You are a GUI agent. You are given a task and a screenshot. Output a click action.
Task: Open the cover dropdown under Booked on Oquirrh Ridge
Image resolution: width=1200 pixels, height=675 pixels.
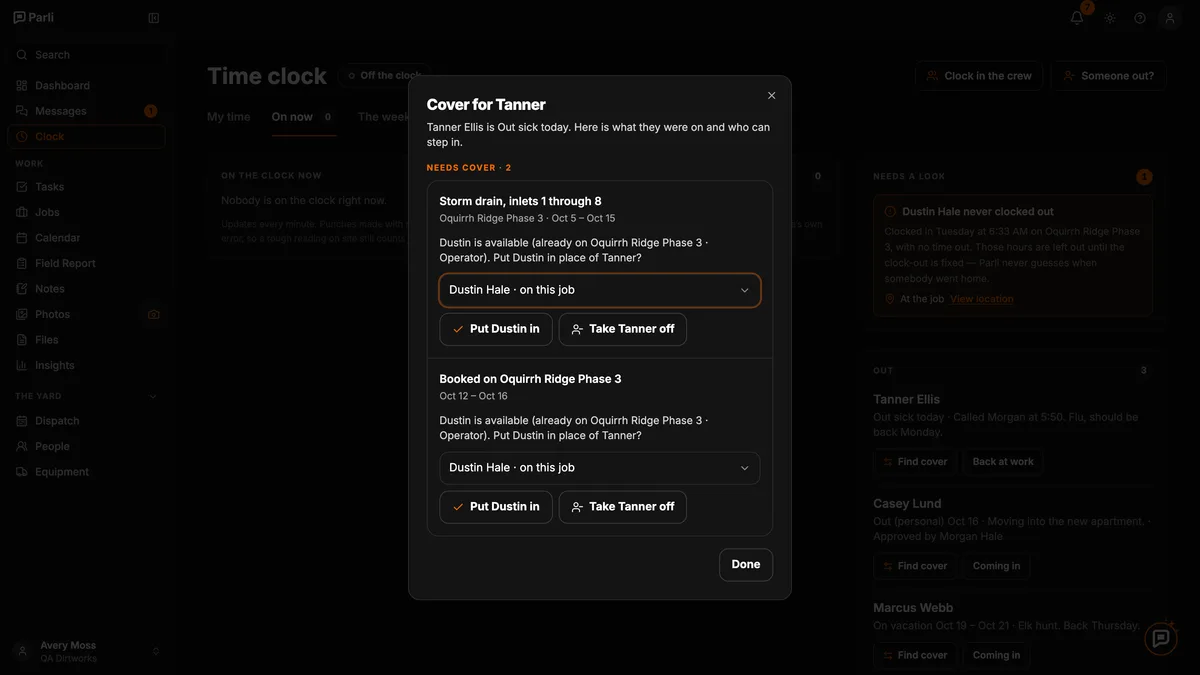600,468
